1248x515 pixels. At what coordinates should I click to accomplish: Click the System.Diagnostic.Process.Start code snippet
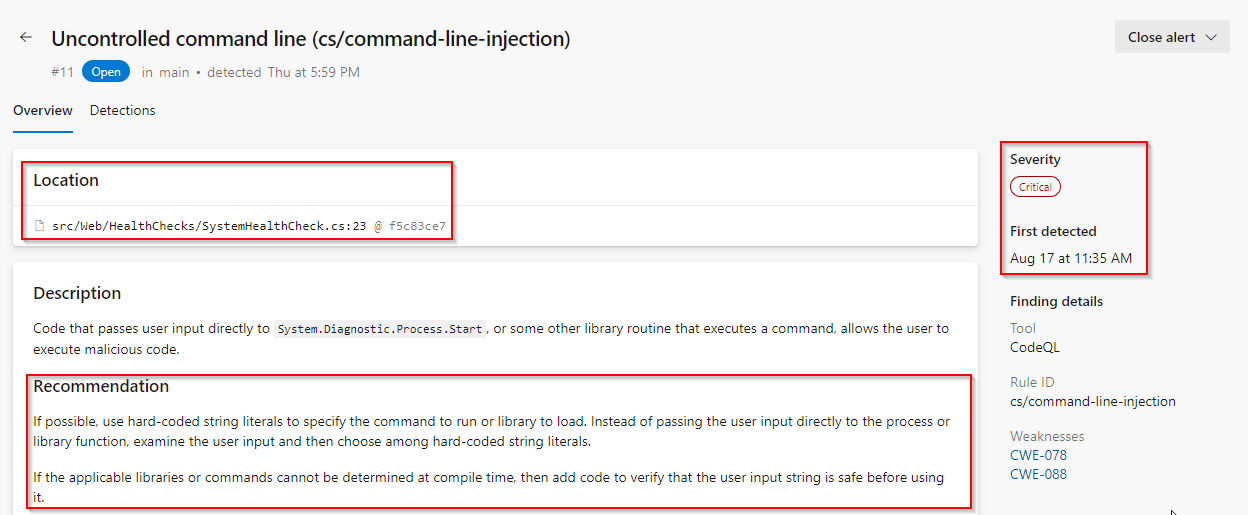tap(380, 328)
